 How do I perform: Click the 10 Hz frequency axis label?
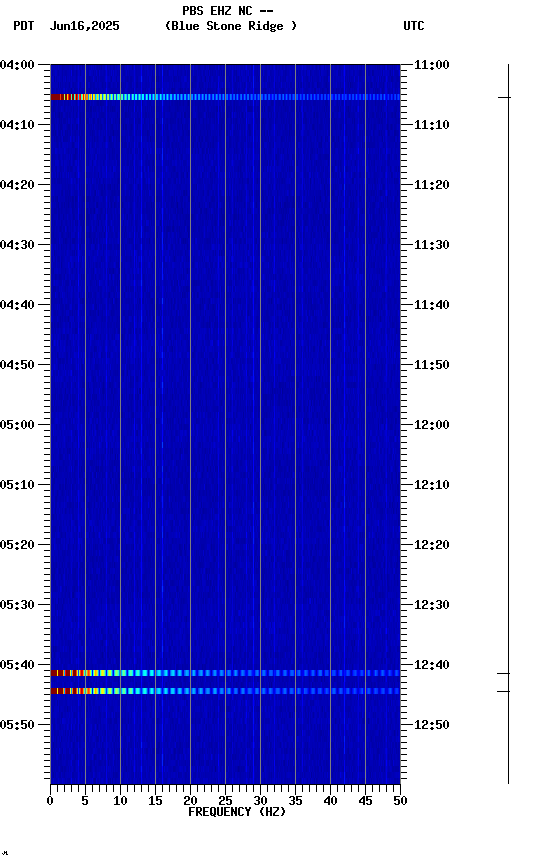(x=120, y=801)
